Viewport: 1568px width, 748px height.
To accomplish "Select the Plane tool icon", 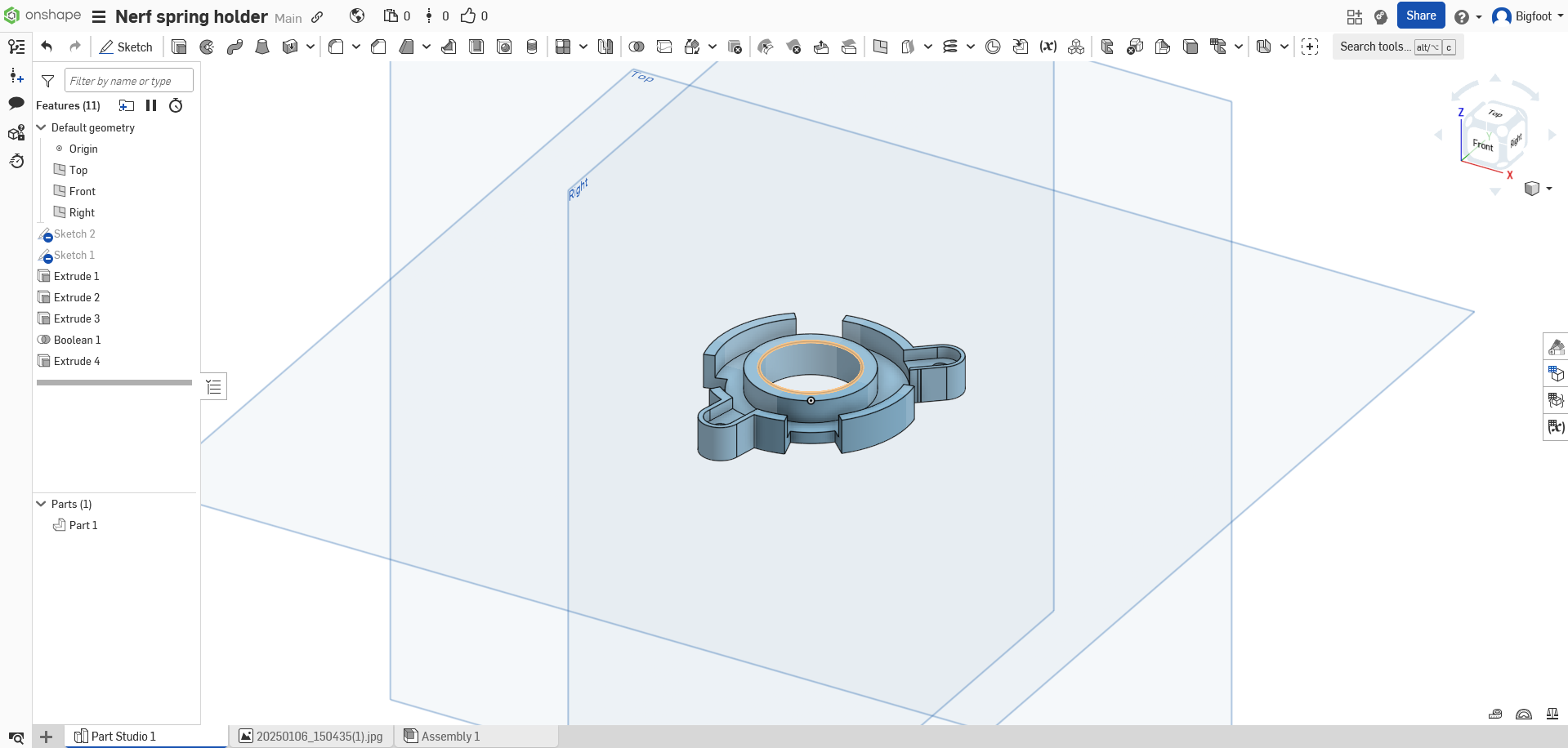I will 880,47.
